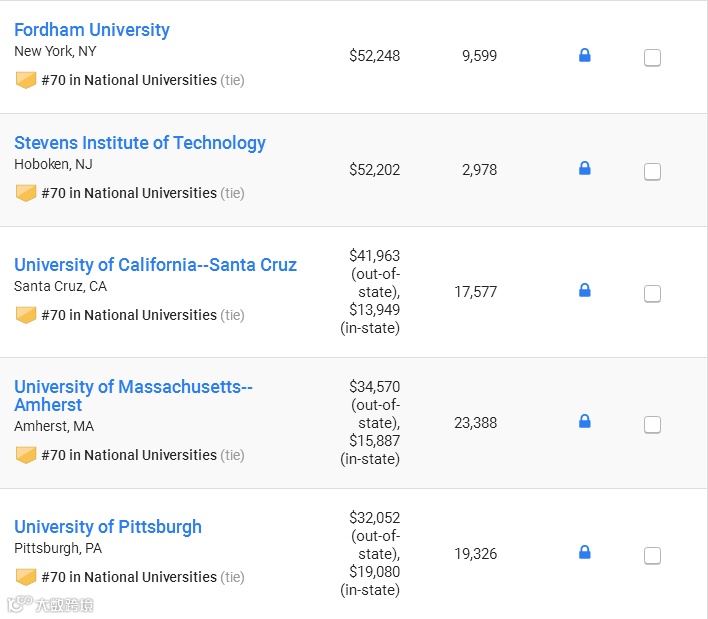Enable the checkbox for University of Massachusetts--Amherst
Screen dimensions: 708x619
pyautogui.click(x=652, y=425)
